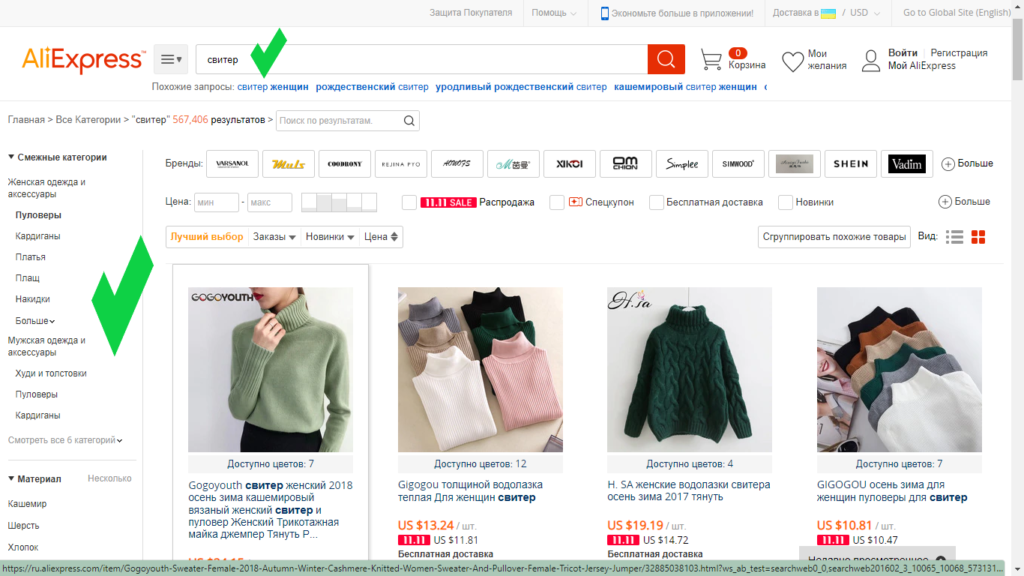The width and height of the screenshot is (1024, 576).
Task: Select the SHEIN brand logo
Action: pyautogui.click(x=852, y=163)
